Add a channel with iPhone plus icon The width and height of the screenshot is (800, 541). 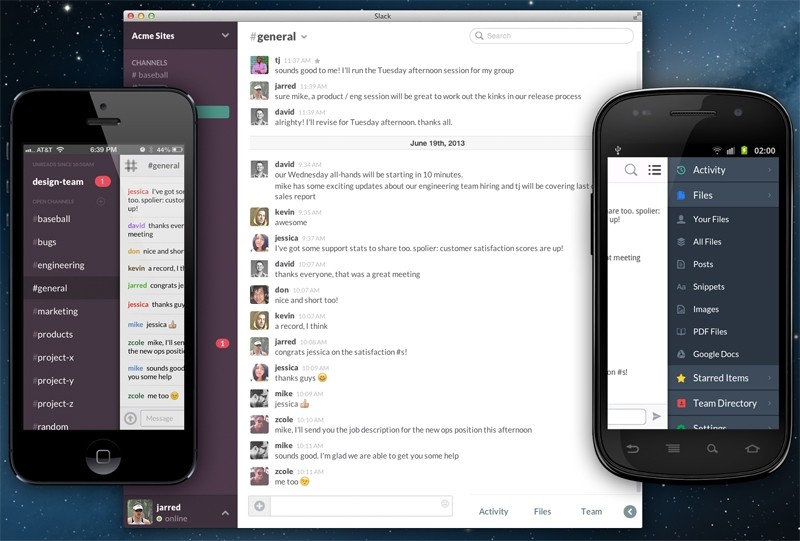pyautogui.click(x=101, y=201)
